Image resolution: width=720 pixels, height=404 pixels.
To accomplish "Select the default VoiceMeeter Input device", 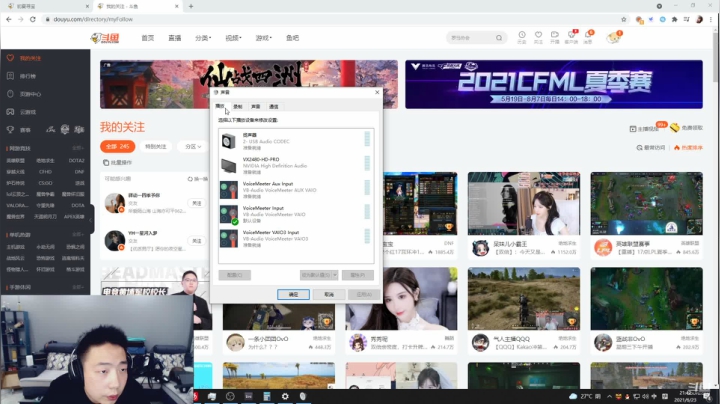I will point(296,214).
